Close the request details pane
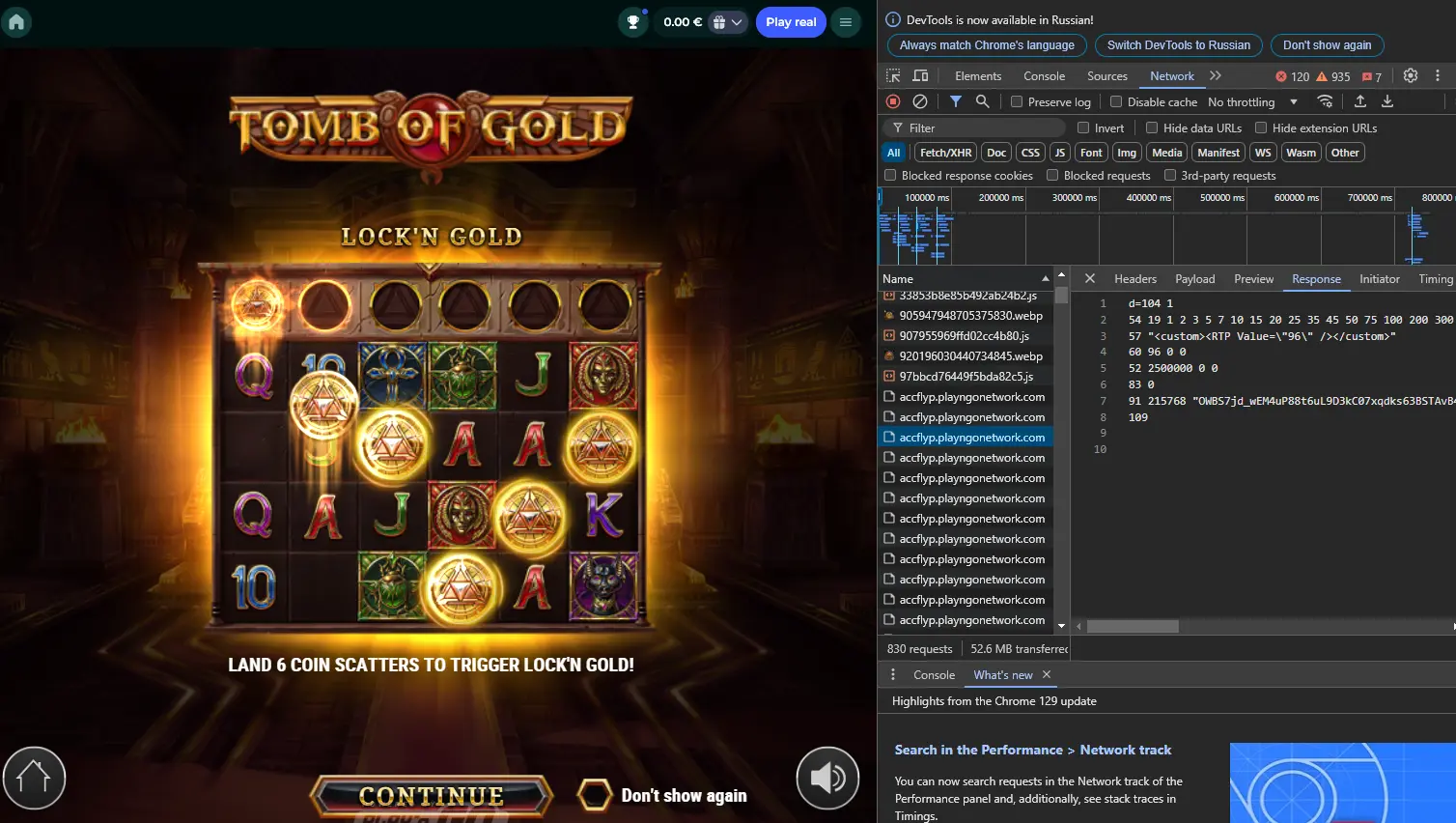Screen dimensions: 1456x823 [x=1090, y=278]
